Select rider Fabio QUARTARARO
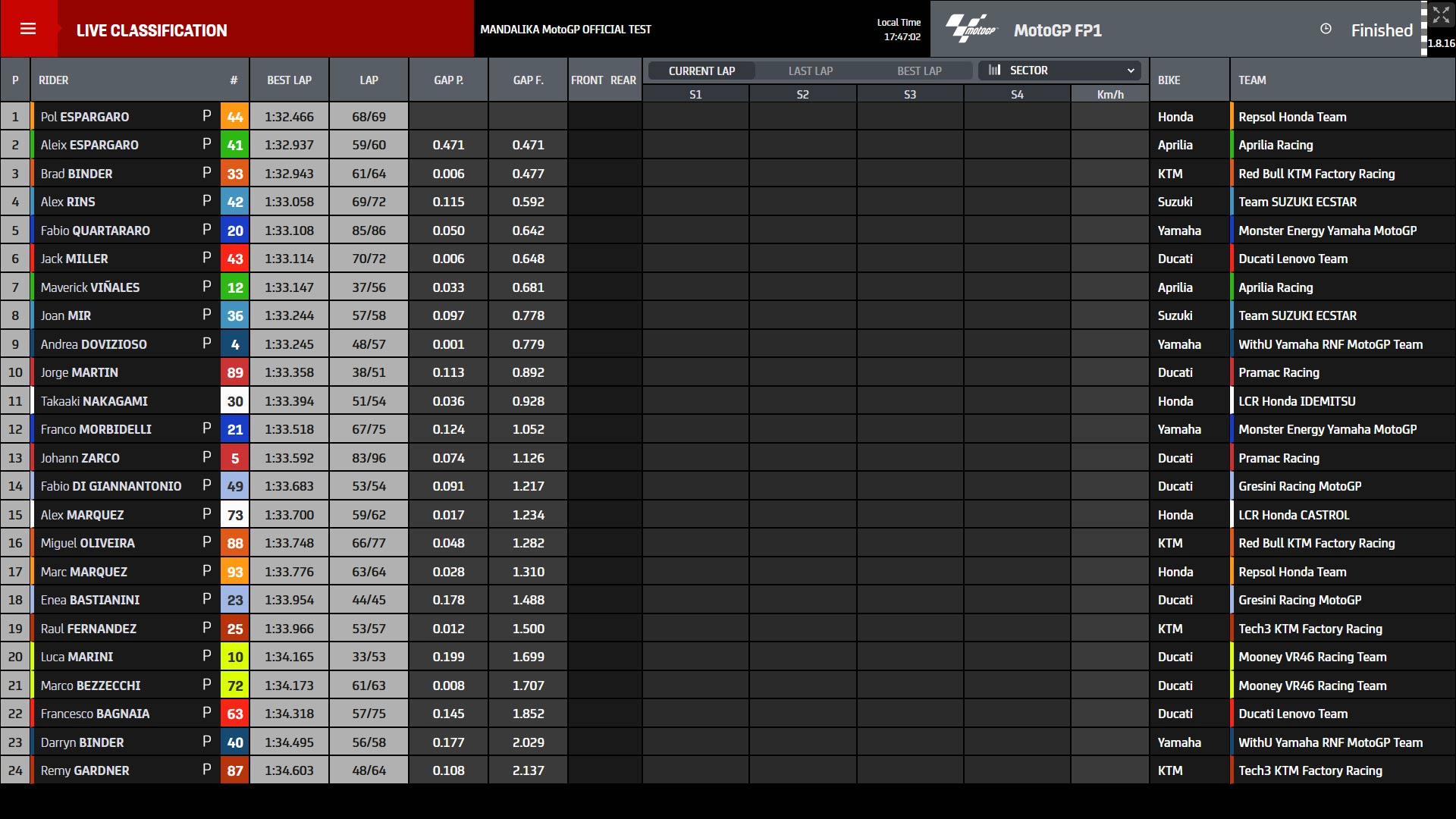The height and width of the screenshot is (819, 1456). [96, 231]
